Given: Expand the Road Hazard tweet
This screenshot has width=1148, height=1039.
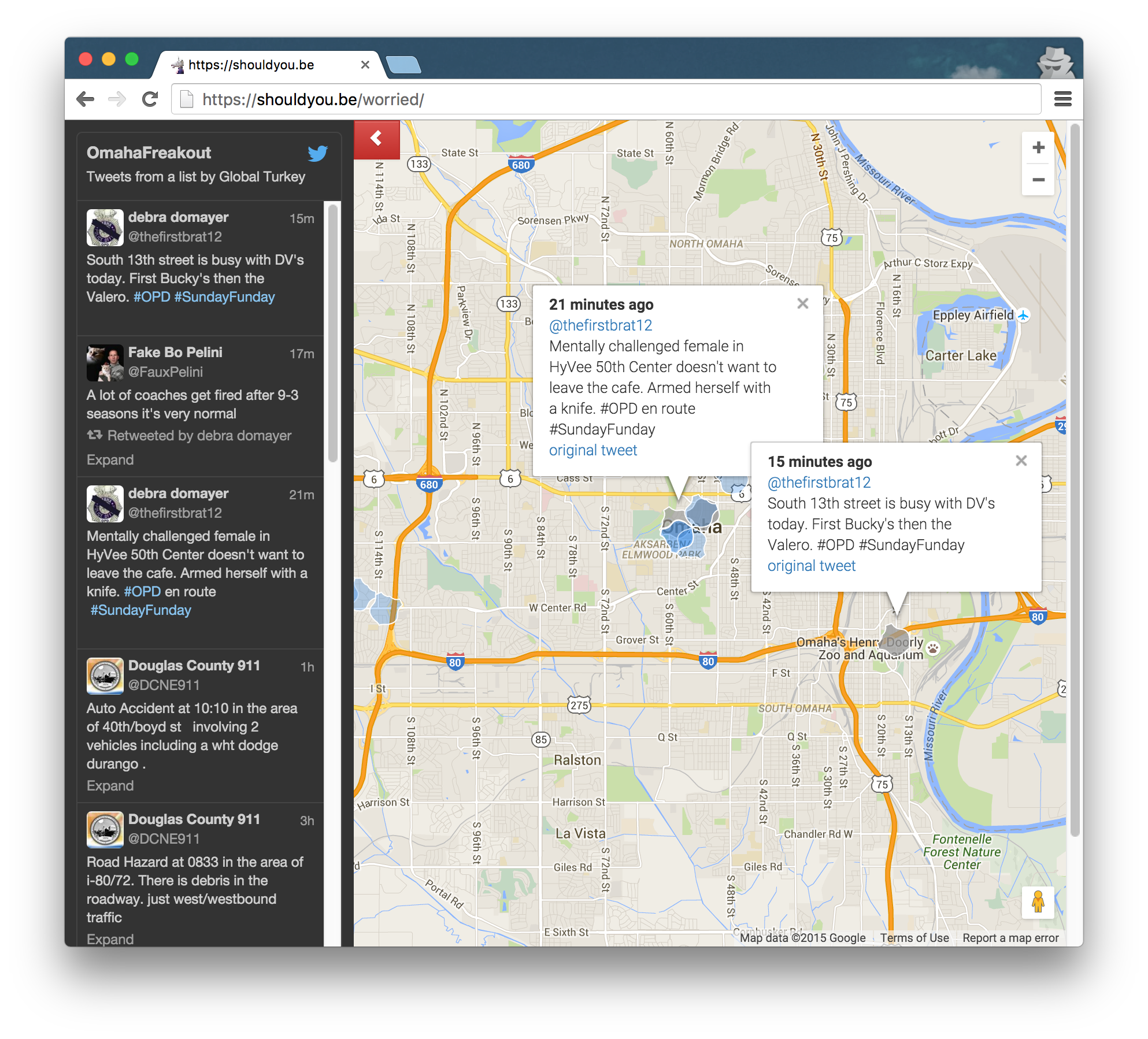Looking at the screenshot, I should [x=110, y=939].
